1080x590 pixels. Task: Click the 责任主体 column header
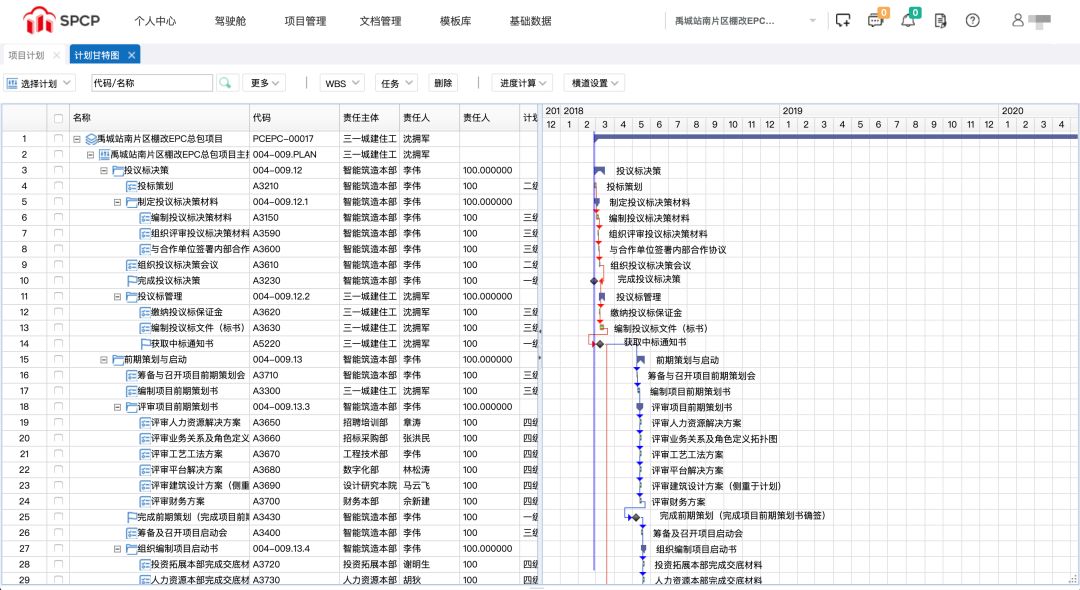pyautogui.click(x=369, y=118)
